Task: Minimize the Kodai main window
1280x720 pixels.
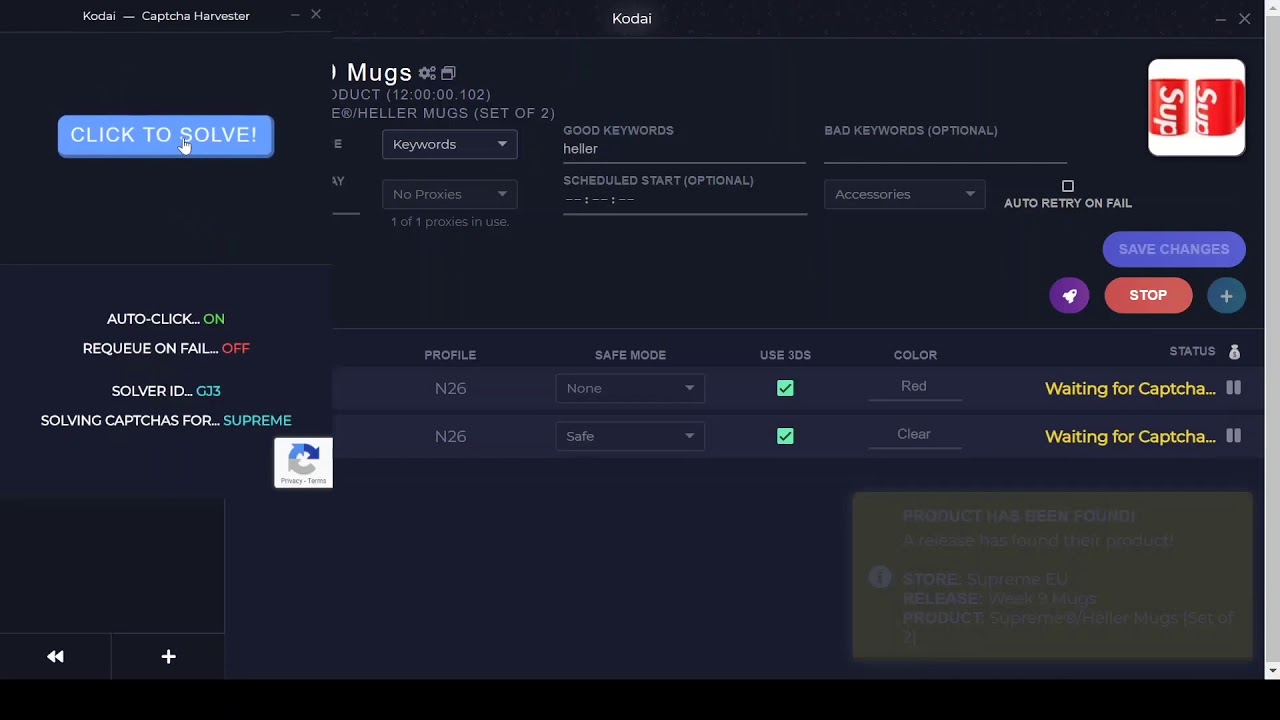Action: [x=1220, y=19]
